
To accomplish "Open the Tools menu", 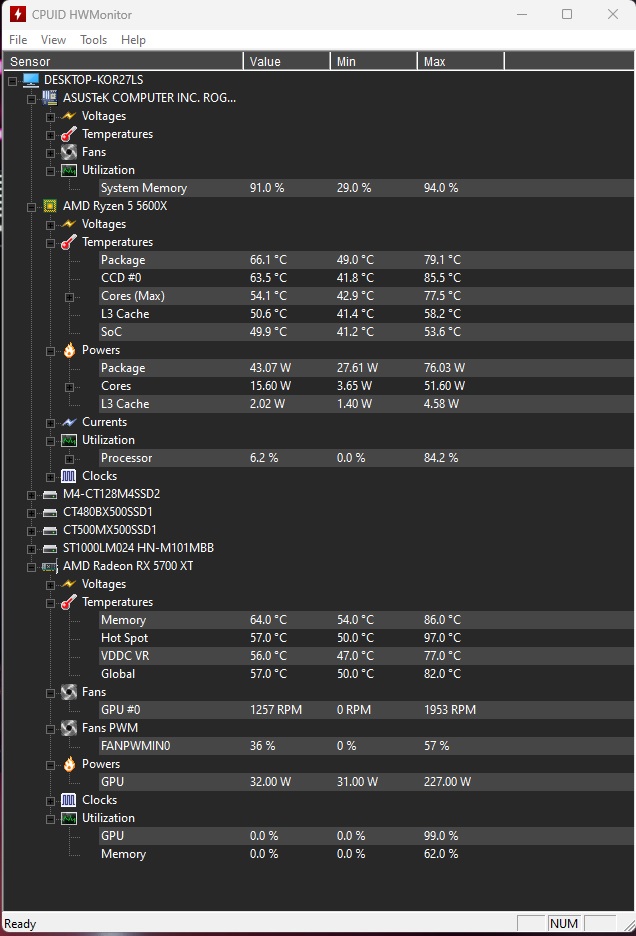I will [x=93, y=40].
